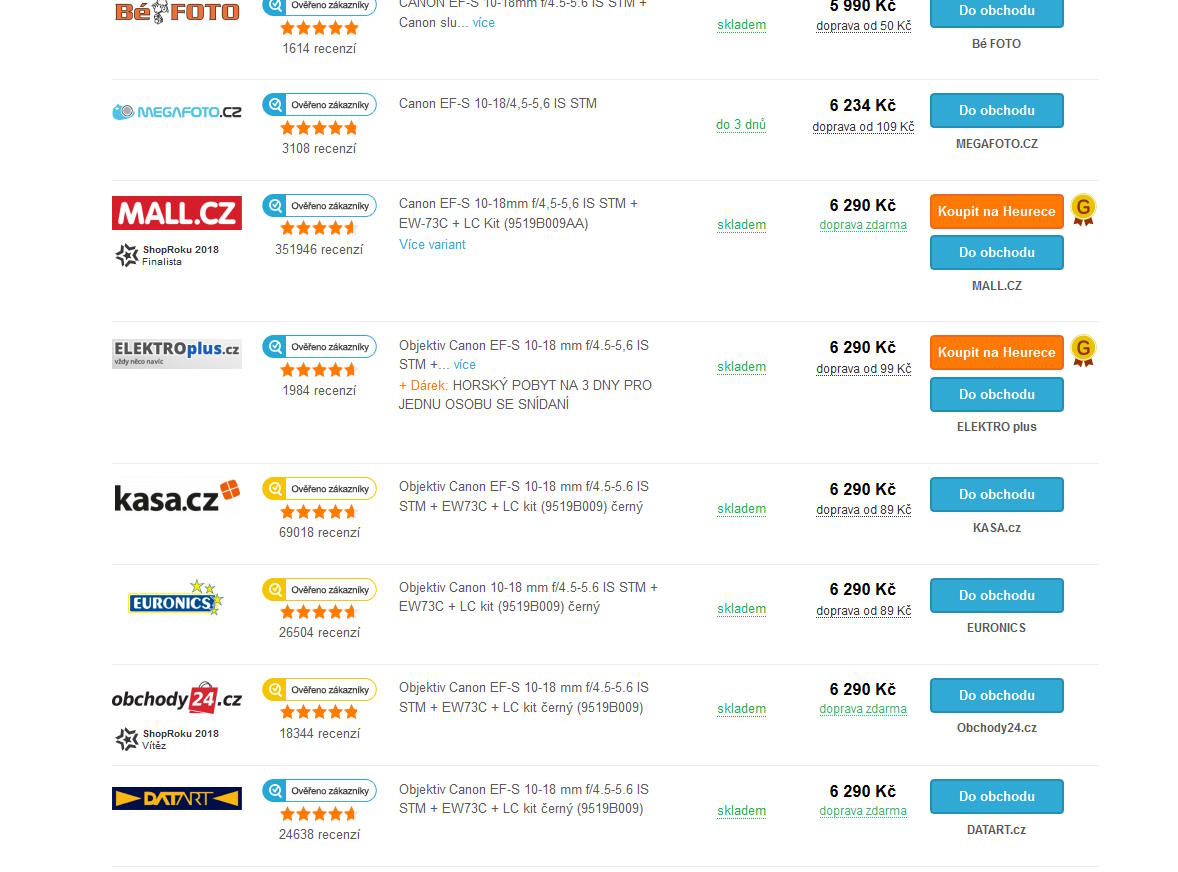Click KASA.cz 'Do obchodu' button
Image resolution: width=1178 pixels, height=872 pixels.
[996, 494]
